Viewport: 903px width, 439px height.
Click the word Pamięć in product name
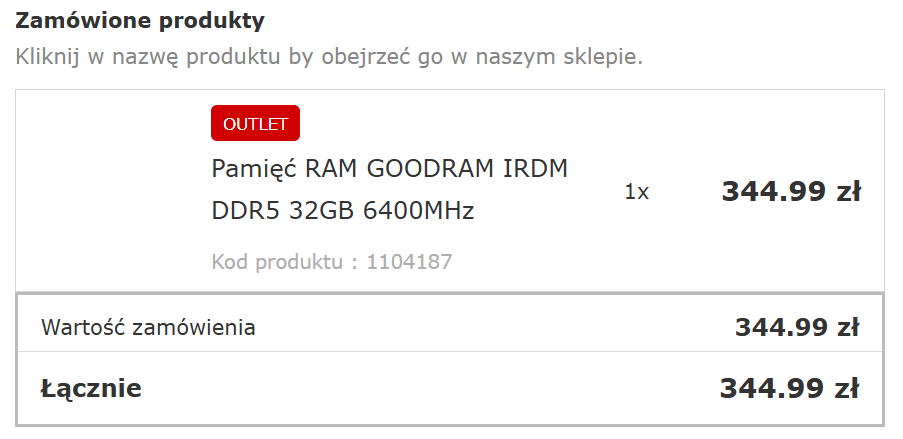pos(254,169)
